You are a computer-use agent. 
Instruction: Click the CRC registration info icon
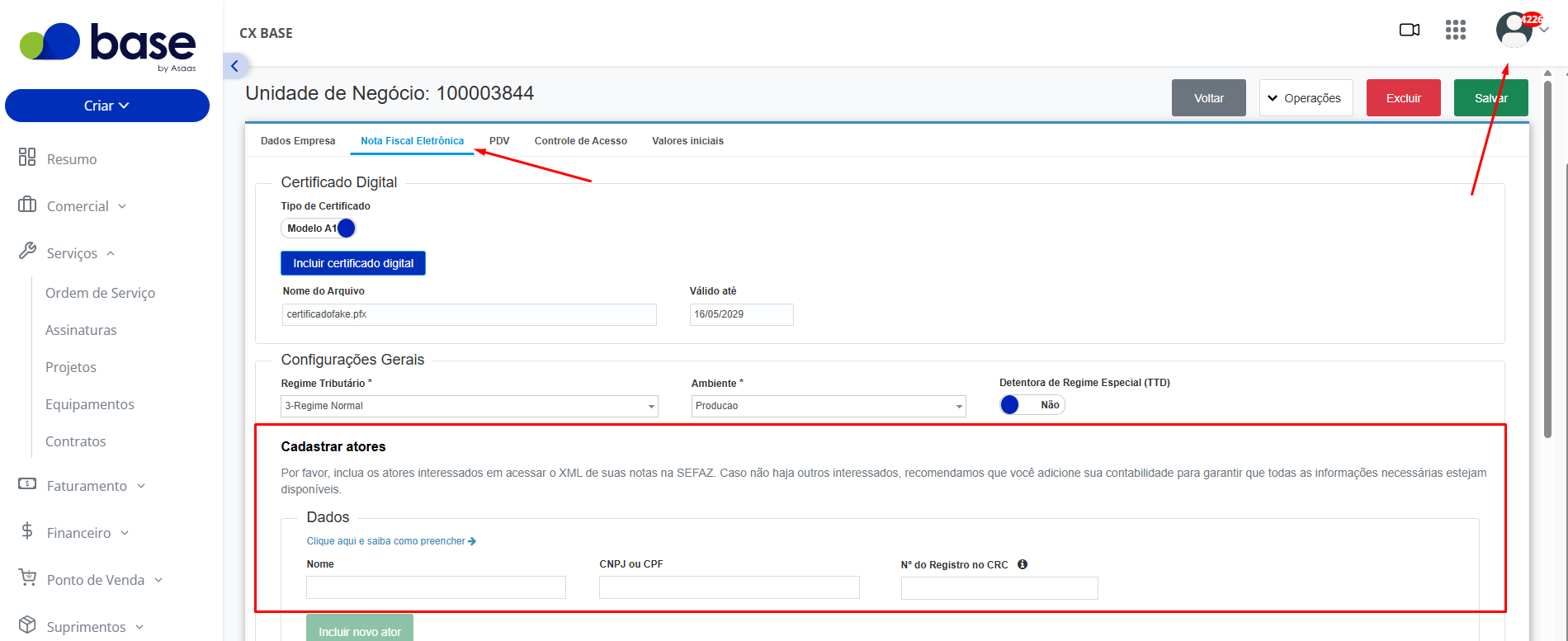click(x=1023, y=564)
